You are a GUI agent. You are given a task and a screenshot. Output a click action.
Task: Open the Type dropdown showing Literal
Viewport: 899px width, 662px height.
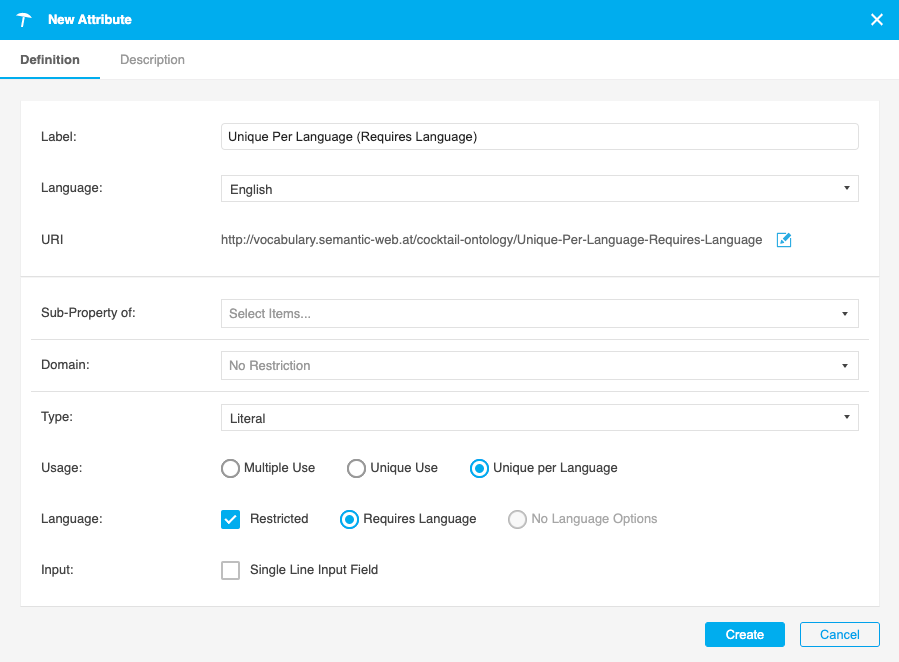click(540, 417)
